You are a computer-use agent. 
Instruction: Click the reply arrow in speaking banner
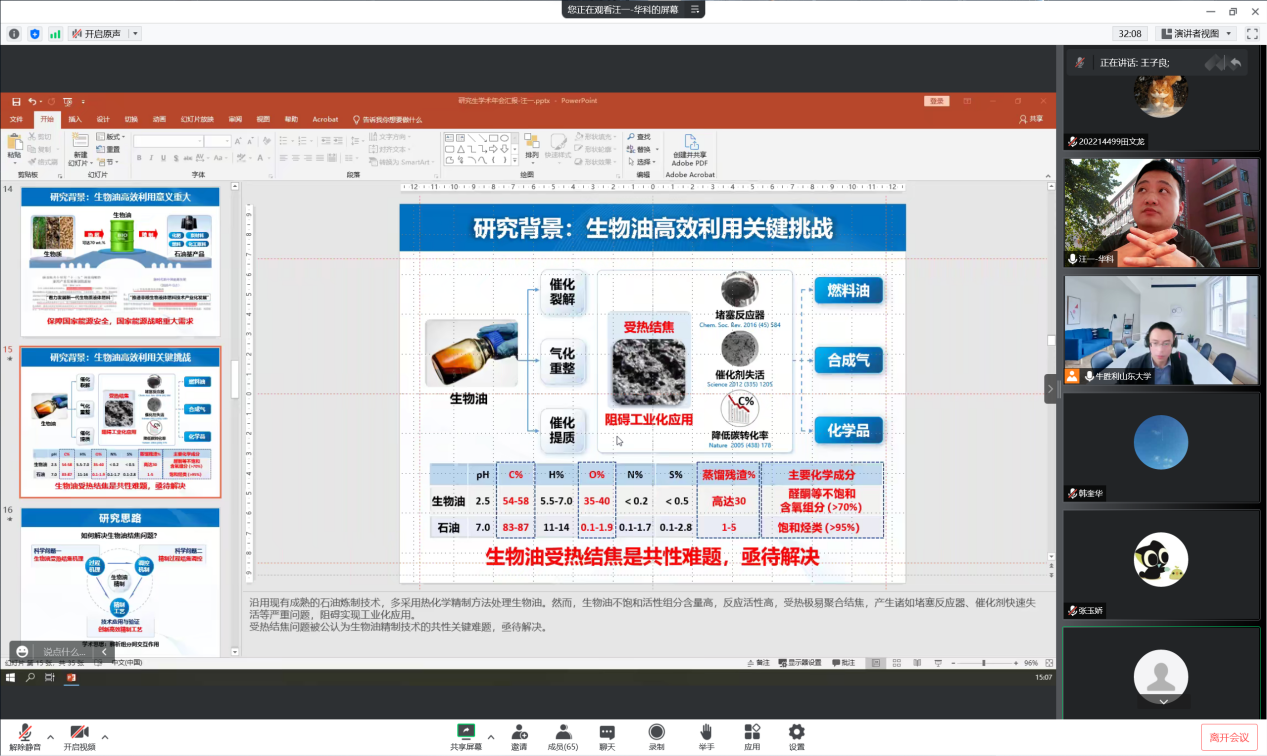(1236, 62)
